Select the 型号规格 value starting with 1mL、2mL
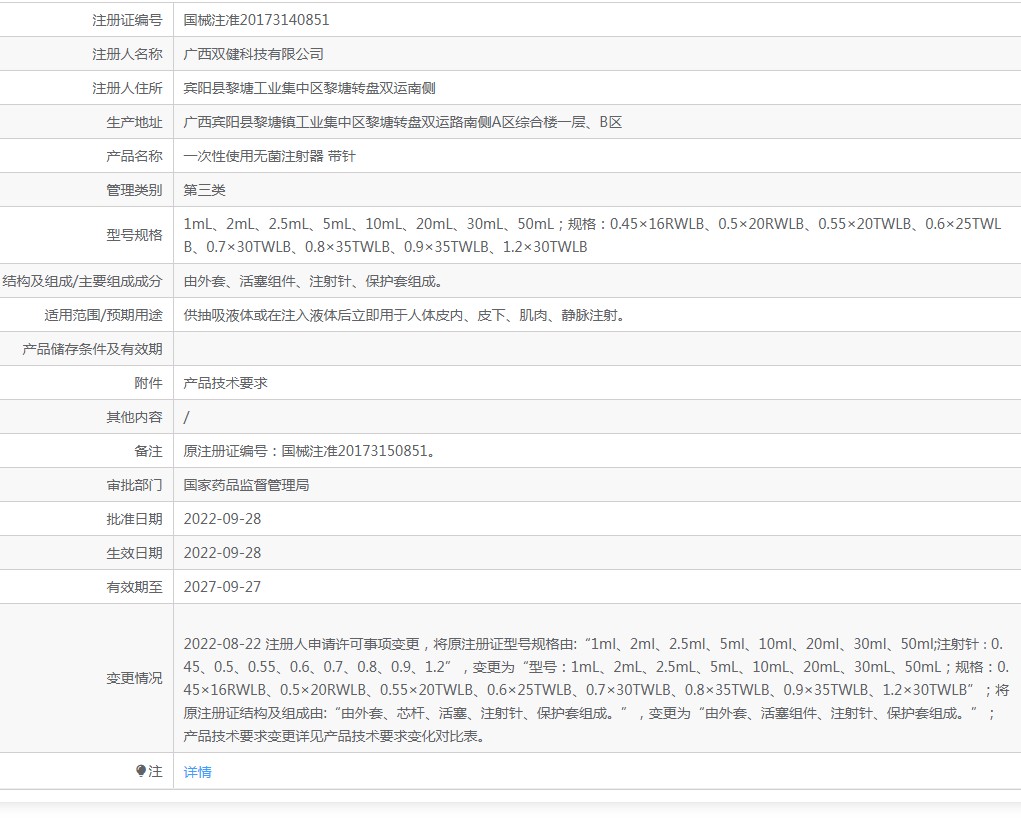The height and width of the screenshot is (823, 1021). (593, 235)
